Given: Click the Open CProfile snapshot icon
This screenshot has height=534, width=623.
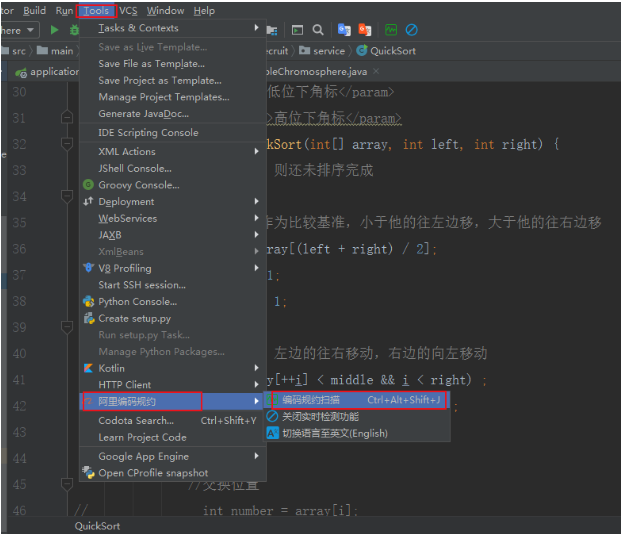Looking at the screenshot, I should point(88,472).
